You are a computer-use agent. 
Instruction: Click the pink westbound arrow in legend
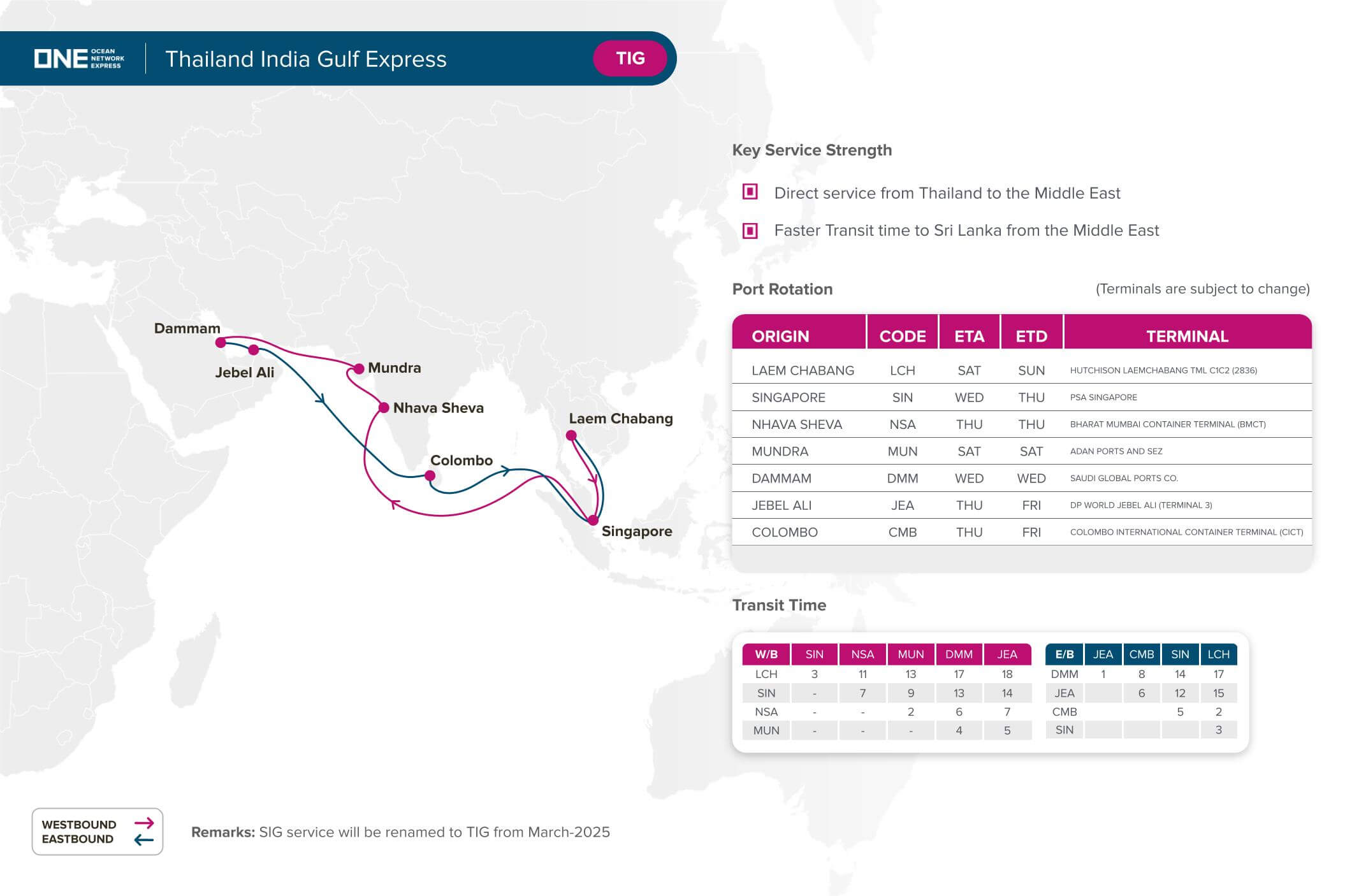tap(144, 823)
